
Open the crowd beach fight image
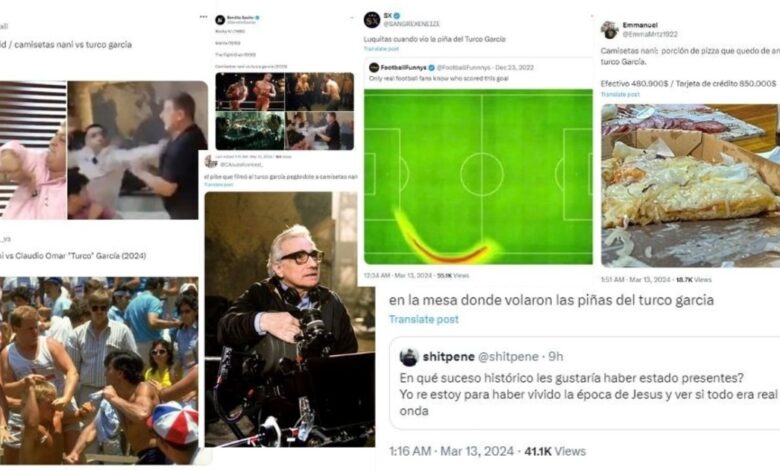[x=99, y=371]
